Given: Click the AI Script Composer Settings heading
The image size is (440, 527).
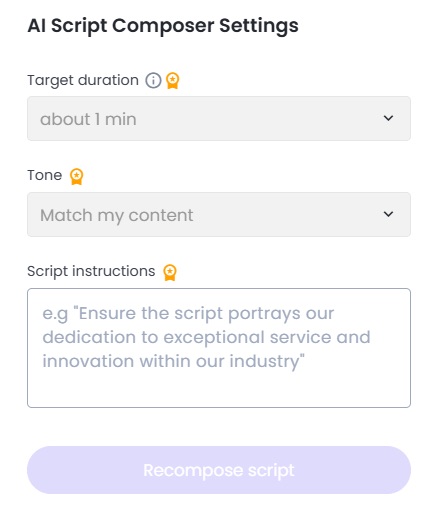Looking at the screenshot, I should coord(163,26).
